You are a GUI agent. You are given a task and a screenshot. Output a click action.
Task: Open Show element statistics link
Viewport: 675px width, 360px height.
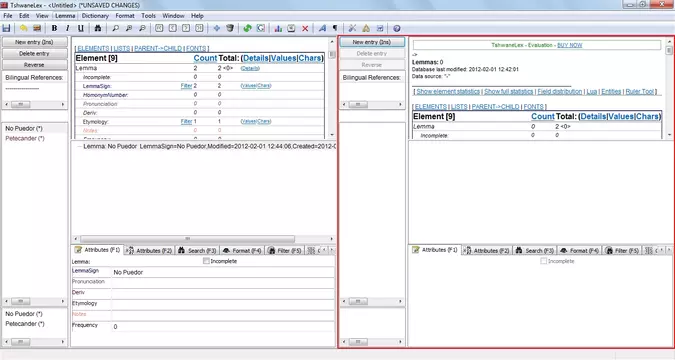pos(448,91)
